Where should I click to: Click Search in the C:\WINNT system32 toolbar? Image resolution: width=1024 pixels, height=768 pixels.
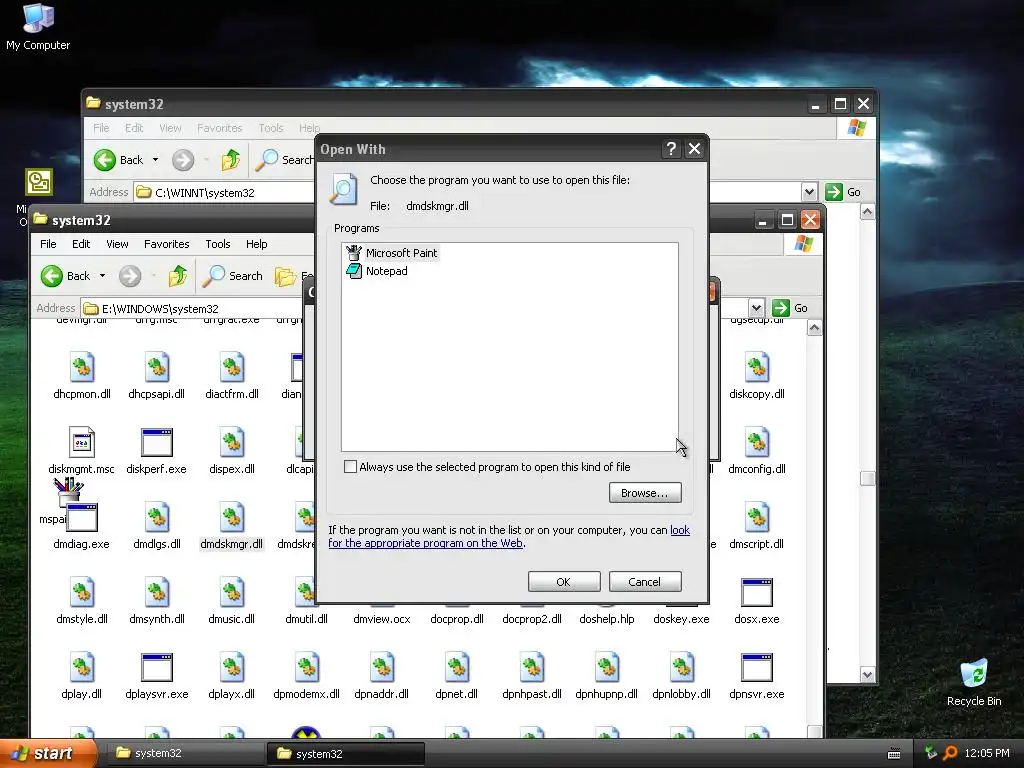[x=285, y=159]
